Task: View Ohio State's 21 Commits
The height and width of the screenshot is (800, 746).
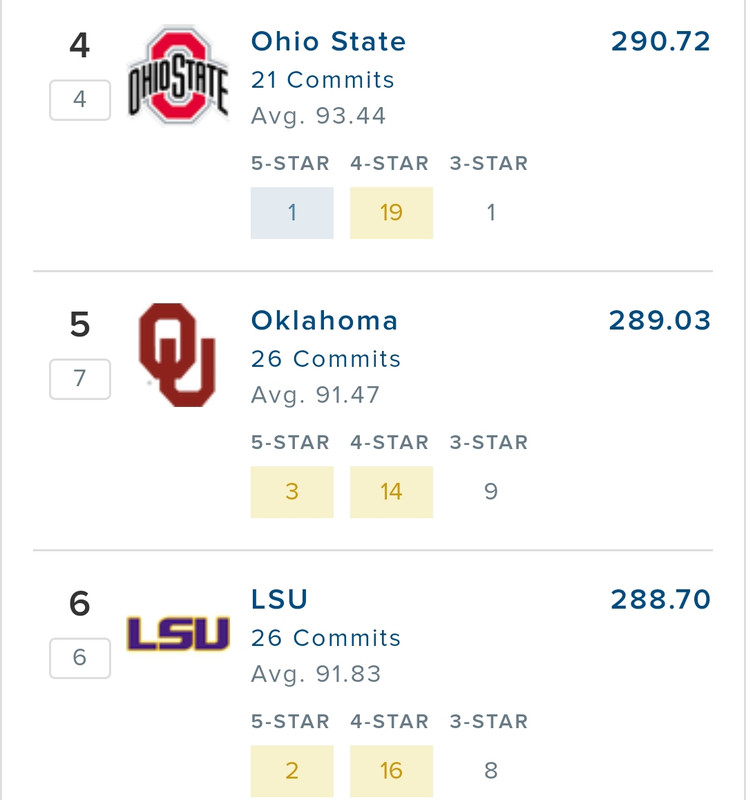Action: click(322, 80)
